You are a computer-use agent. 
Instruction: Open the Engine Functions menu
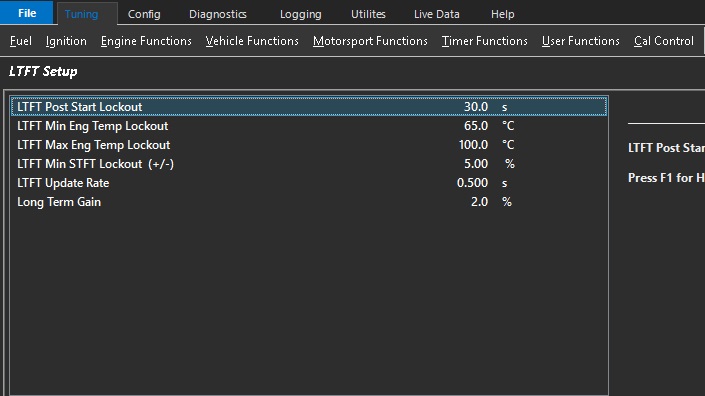(146, 41)
